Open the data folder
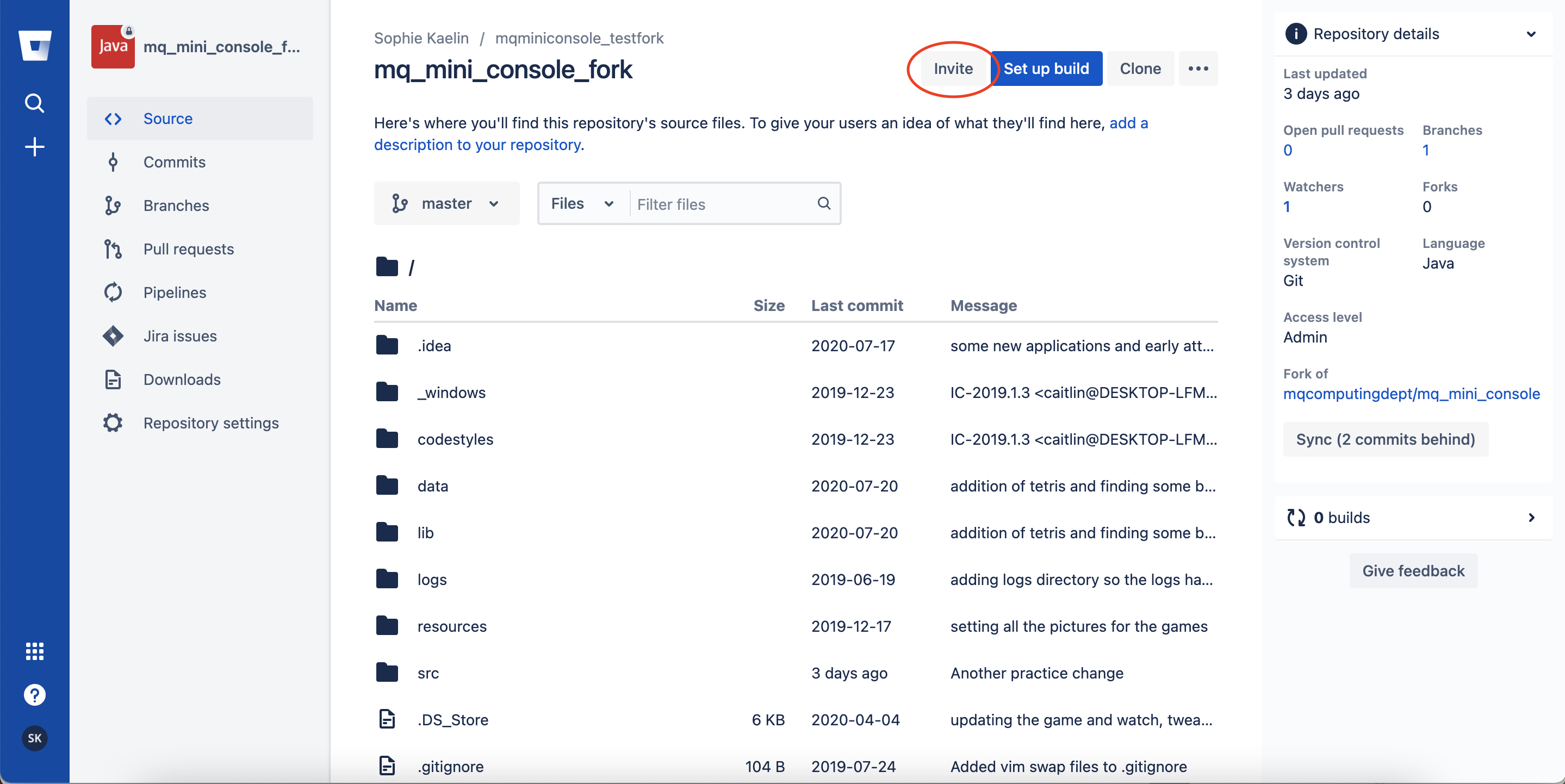 (431, 485)
